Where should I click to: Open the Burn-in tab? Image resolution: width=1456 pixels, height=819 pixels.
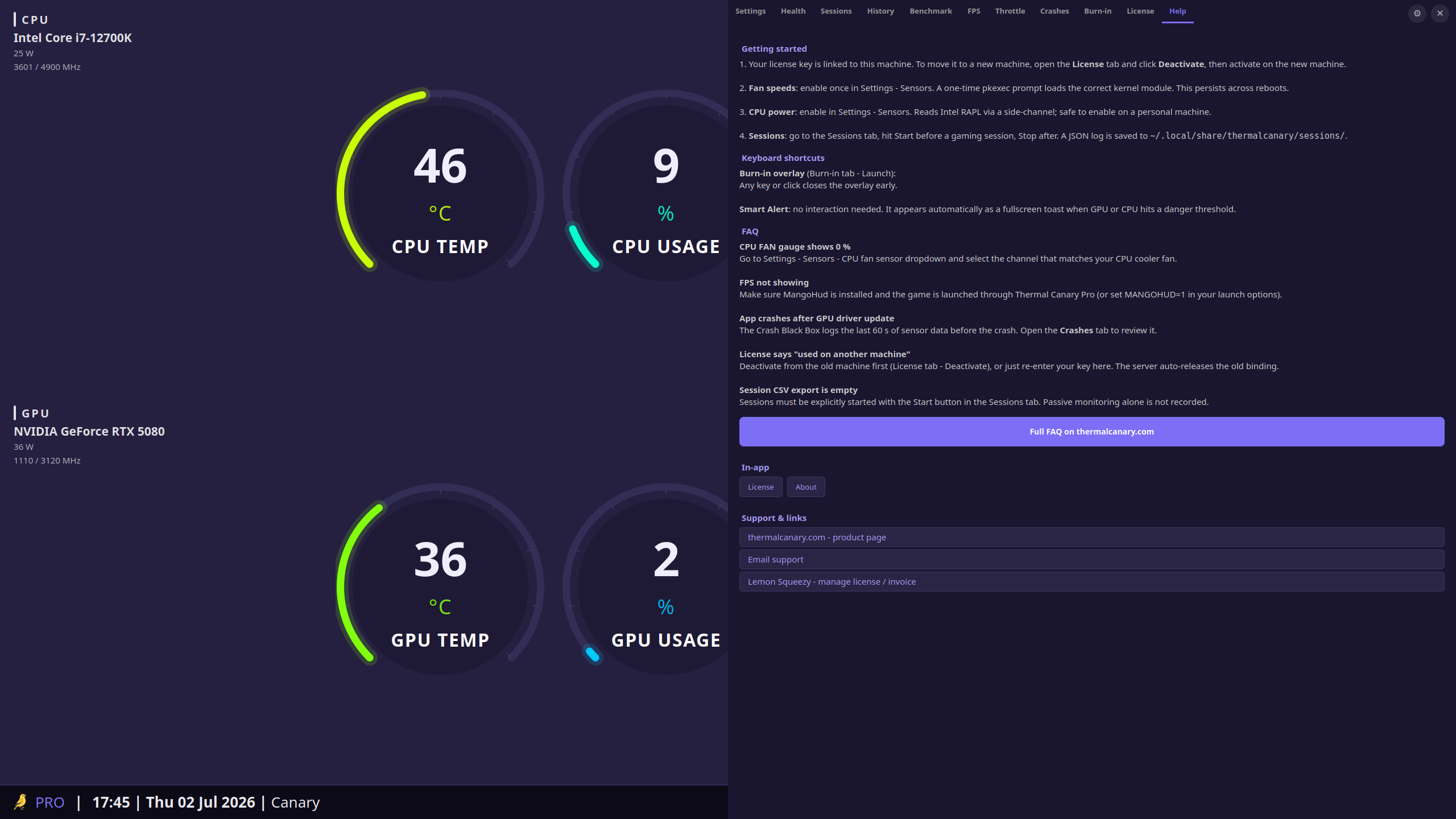point(1098,11)
